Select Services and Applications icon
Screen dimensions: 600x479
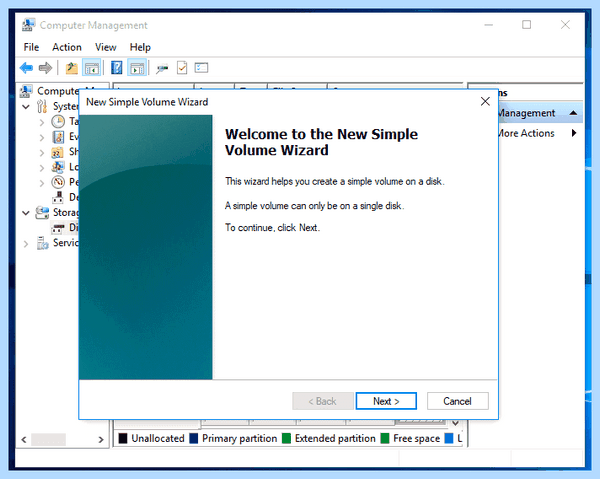(x=42, y=243)
